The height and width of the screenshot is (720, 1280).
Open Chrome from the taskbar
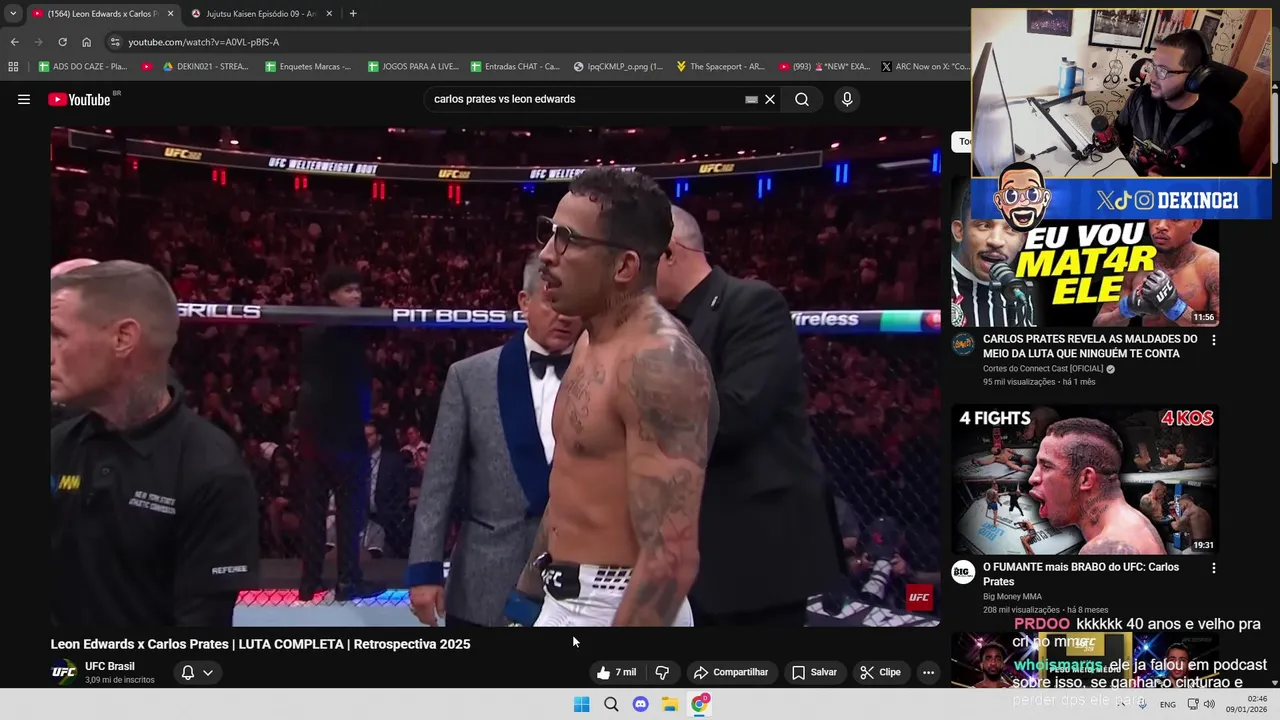tap(700, 704)
